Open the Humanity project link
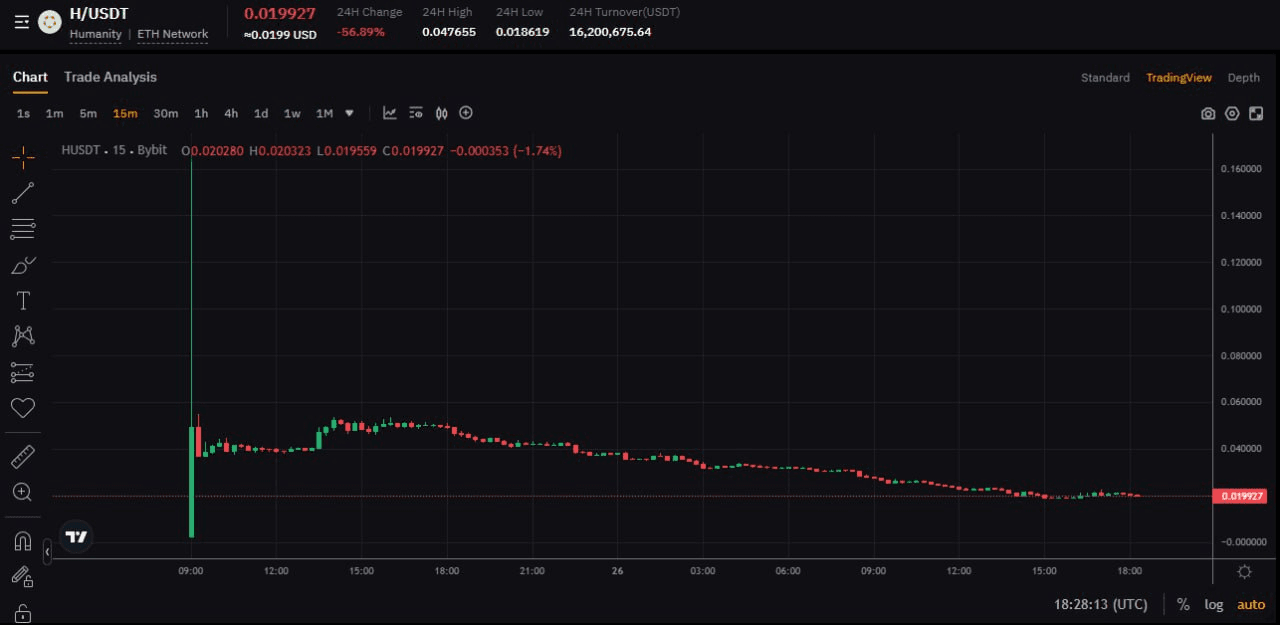 (x=96, y=34)
